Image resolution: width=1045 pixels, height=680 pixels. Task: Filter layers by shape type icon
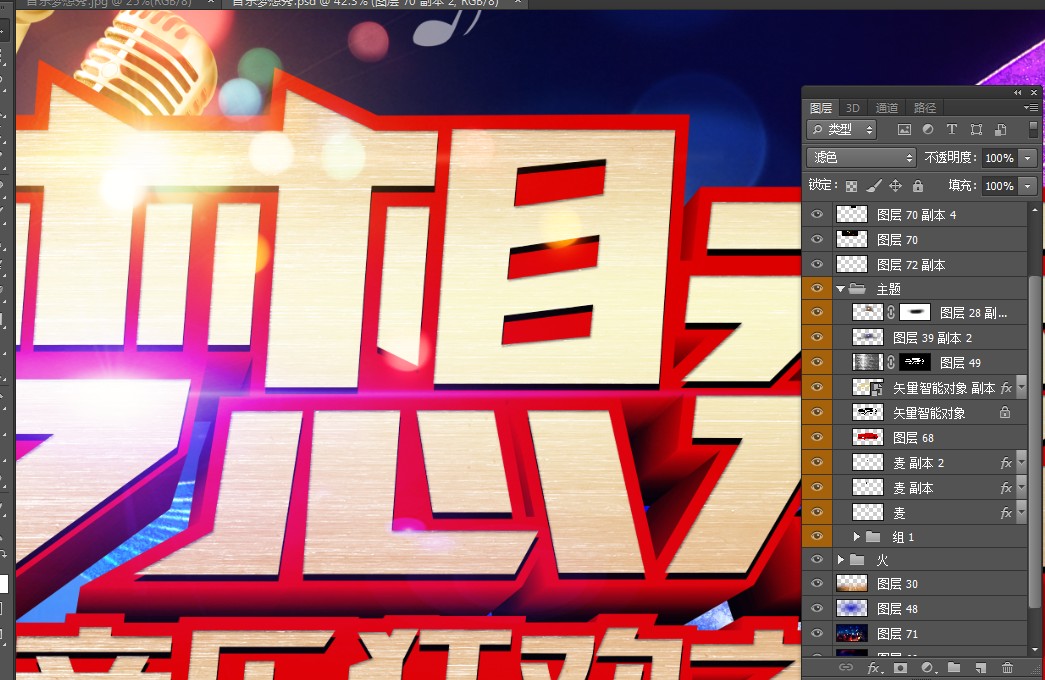point(976,129)
